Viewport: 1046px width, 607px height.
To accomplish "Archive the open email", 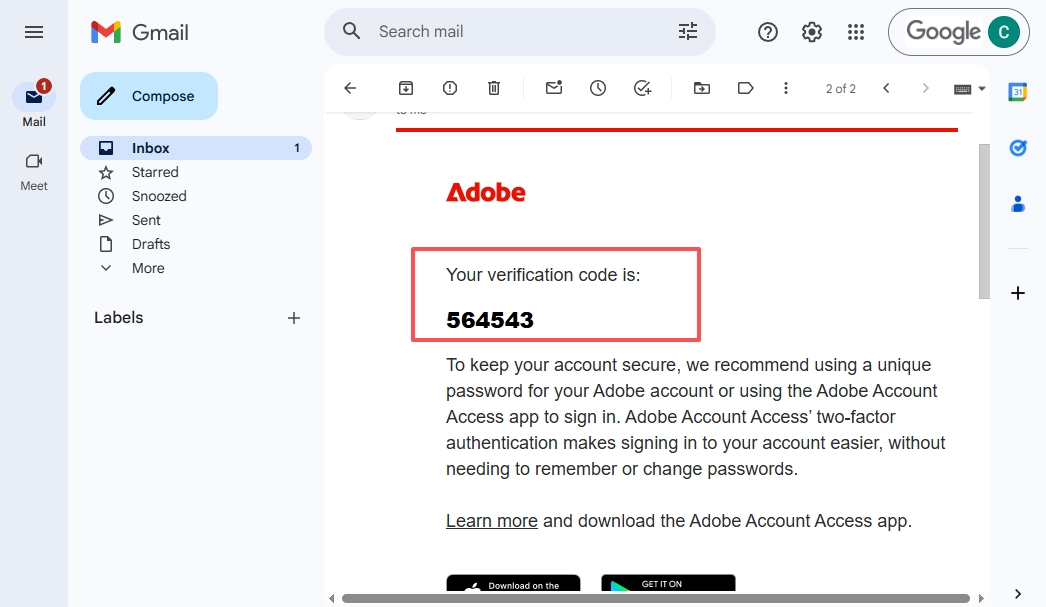I will (x=406, y=88).
